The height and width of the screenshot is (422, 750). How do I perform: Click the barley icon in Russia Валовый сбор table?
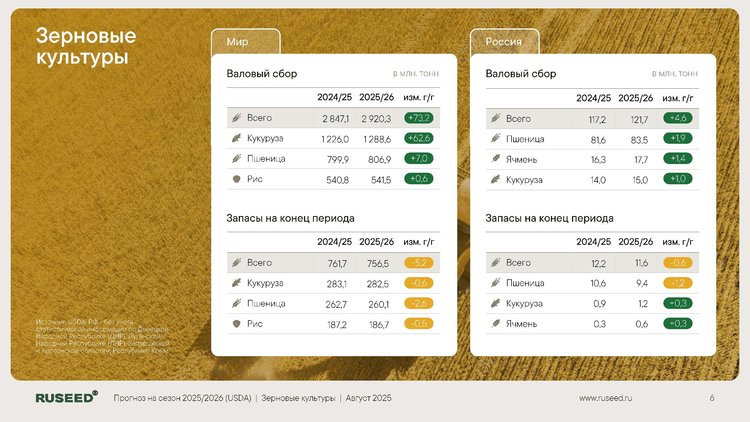click(494, 159)
